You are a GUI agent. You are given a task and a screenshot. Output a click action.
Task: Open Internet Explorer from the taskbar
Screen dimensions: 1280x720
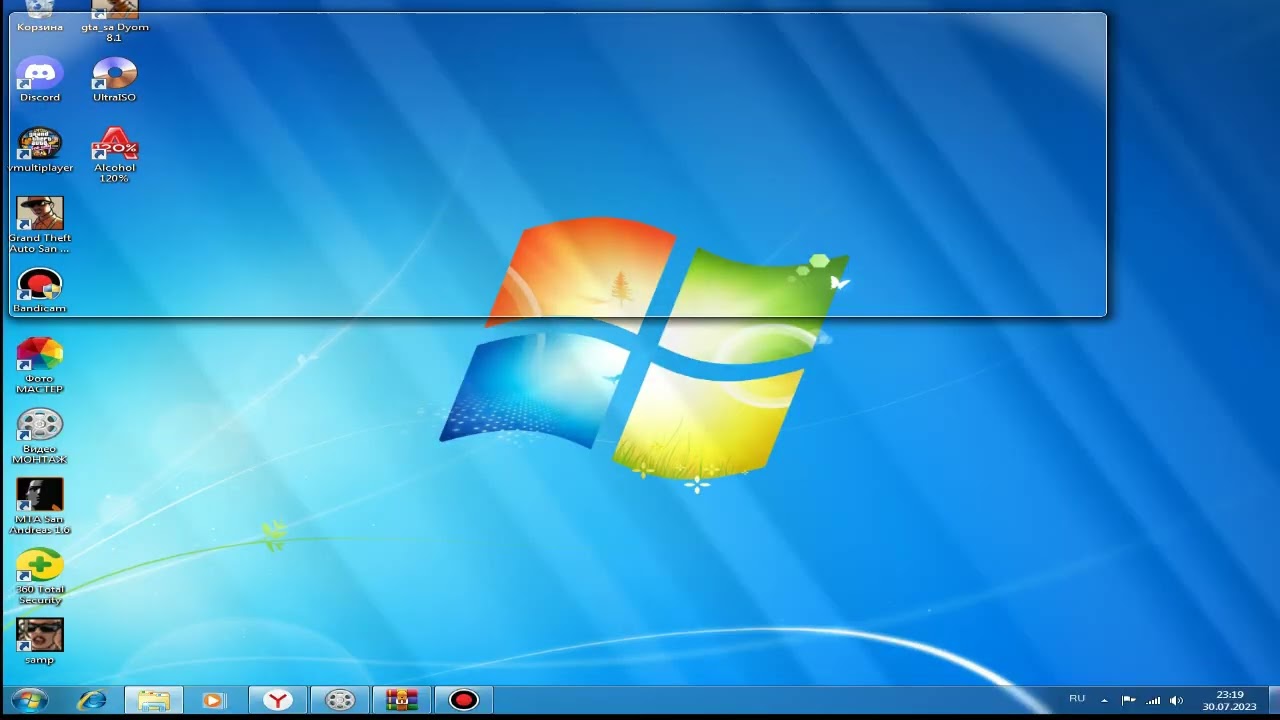92,700
